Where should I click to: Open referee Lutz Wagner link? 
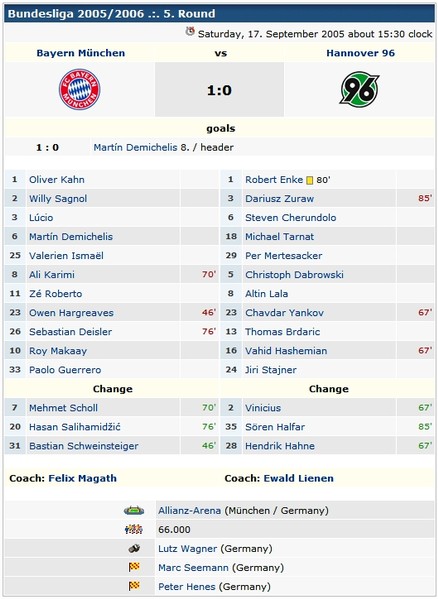tap(187, 549)
